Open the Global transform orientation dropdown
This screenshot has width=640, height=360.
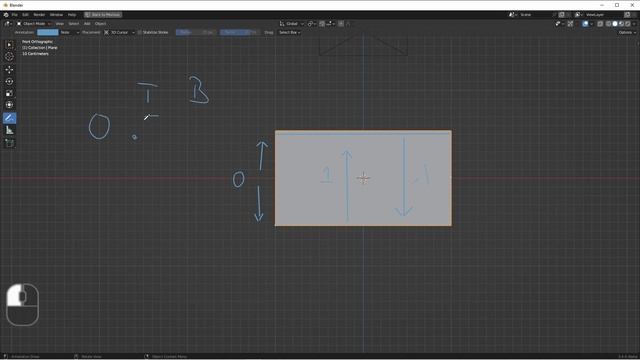point(291,24)
